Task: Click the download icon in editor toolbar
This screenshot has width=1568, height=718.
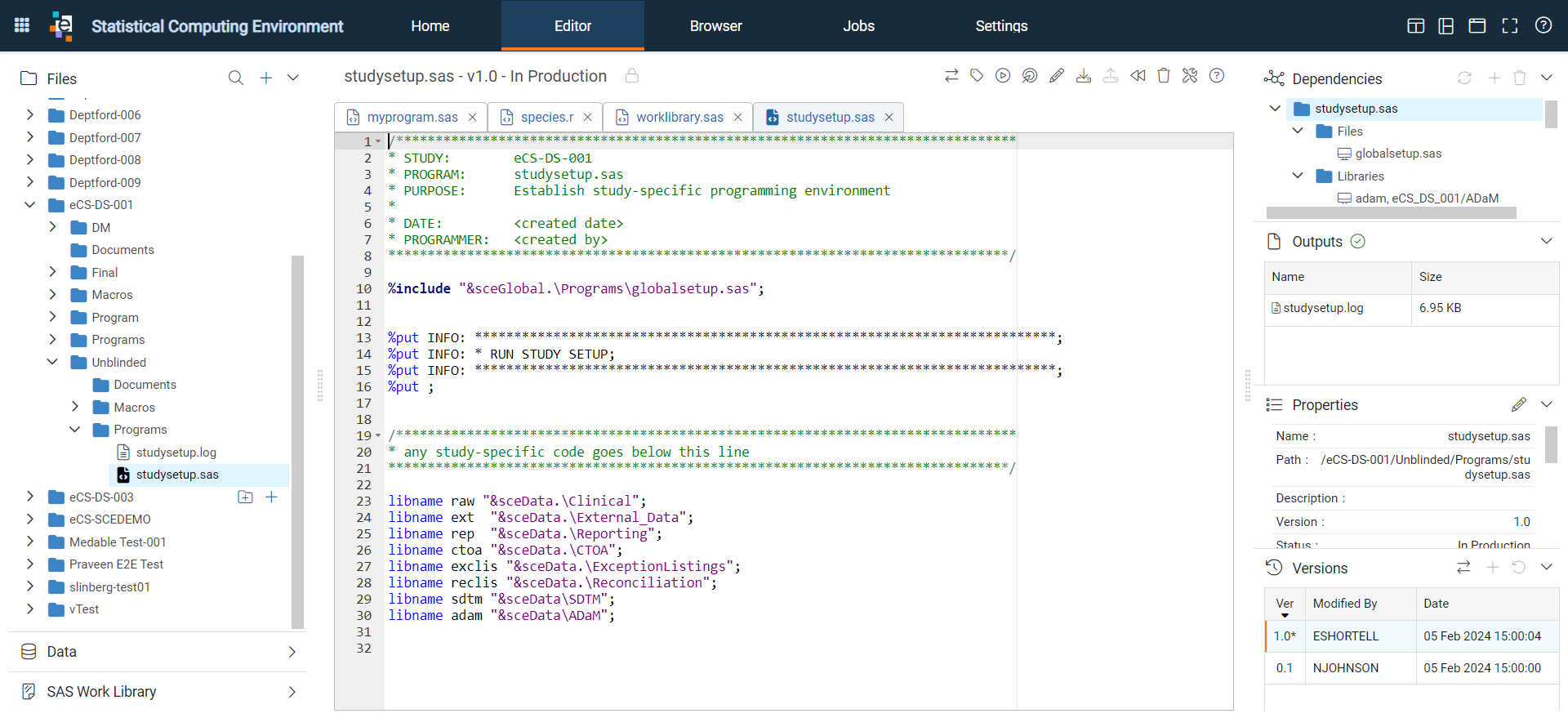Action: click(x=1084, y=76)
